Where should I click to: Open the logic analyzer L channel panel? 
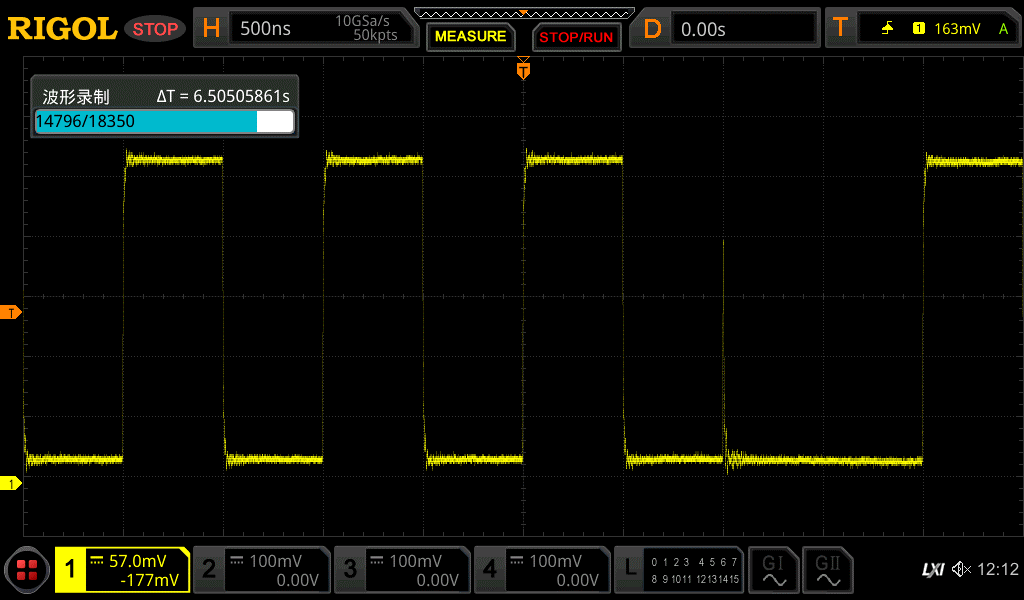[x=678, y=569]
